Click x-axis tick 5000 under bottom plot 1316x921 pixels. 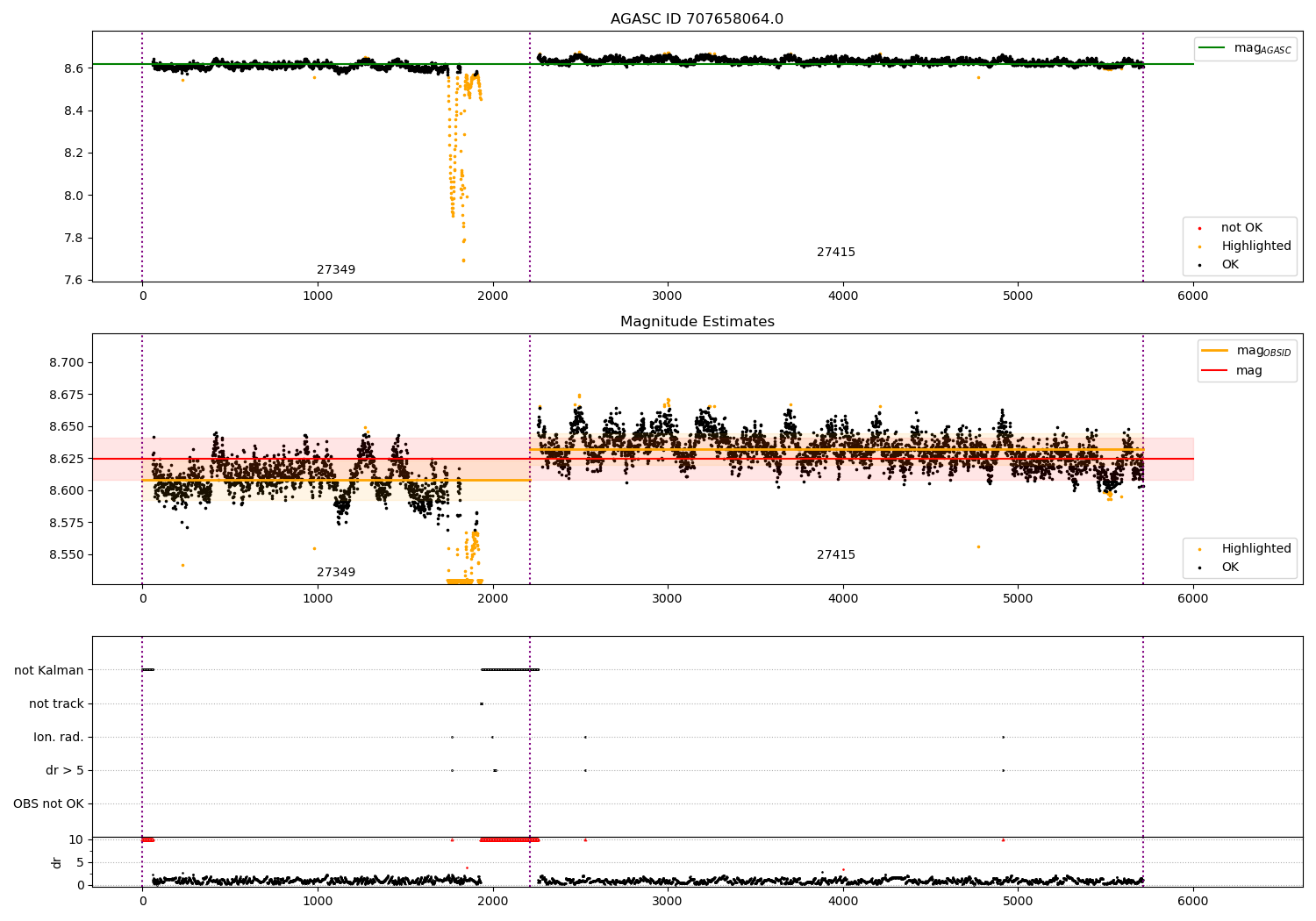pos(1018,902)
